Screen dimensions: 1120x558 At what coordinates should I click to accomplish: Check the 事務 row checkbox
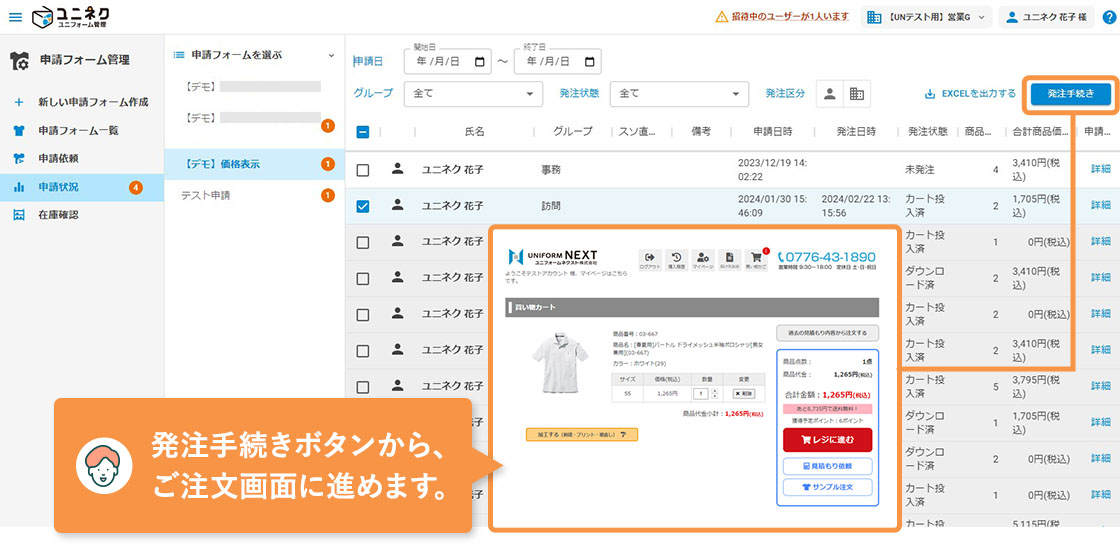(362, 170)
